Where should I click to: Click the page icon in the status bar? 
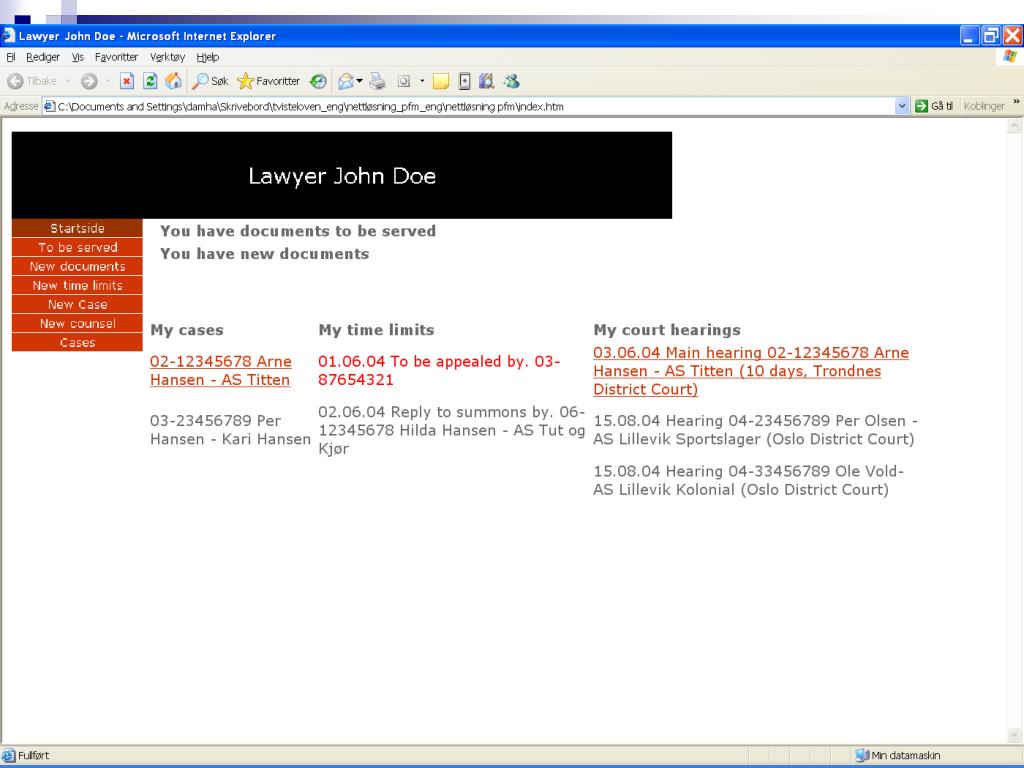pos(8,755)
